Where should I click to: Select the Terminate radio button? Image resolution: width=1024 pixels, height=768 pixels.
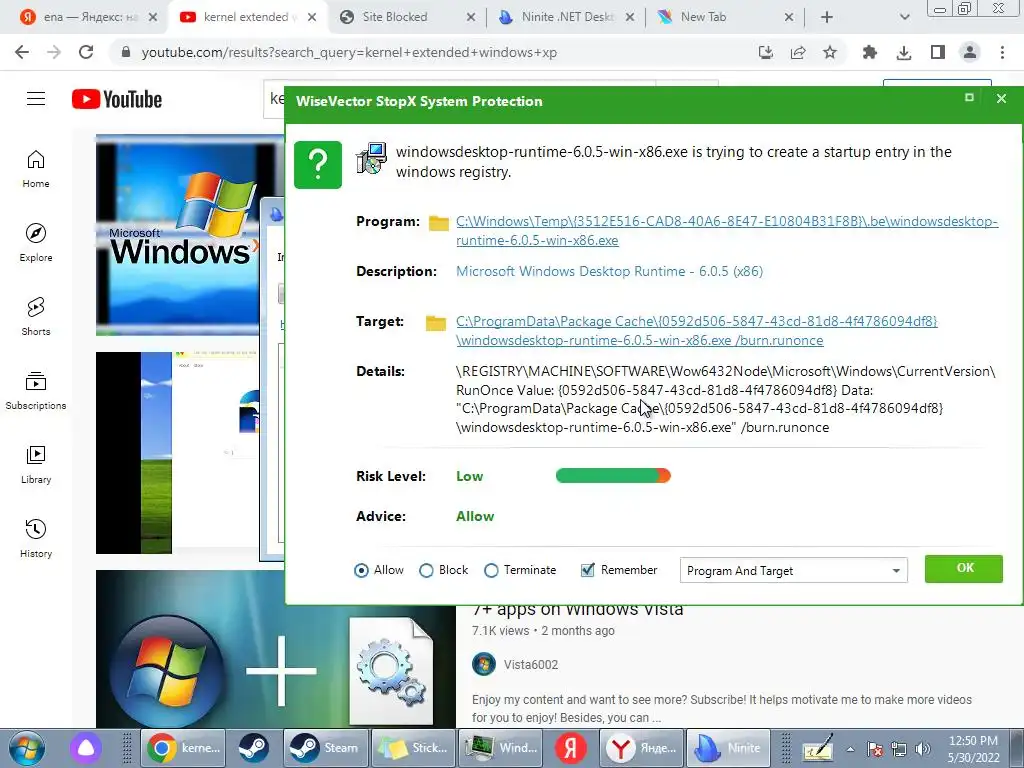click(x=491, y=570)
